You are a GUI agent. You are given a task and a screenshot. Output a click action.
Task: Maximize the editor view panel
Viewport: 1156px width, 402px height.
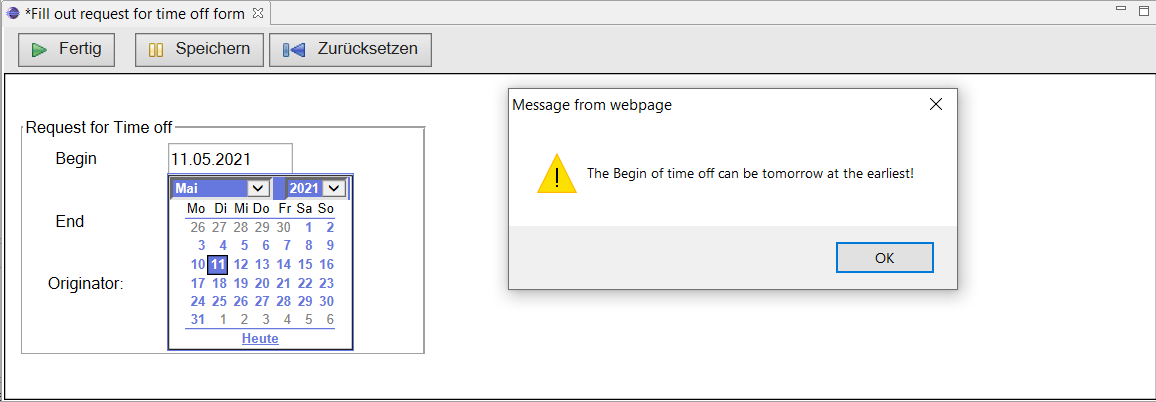[1143, 9]
